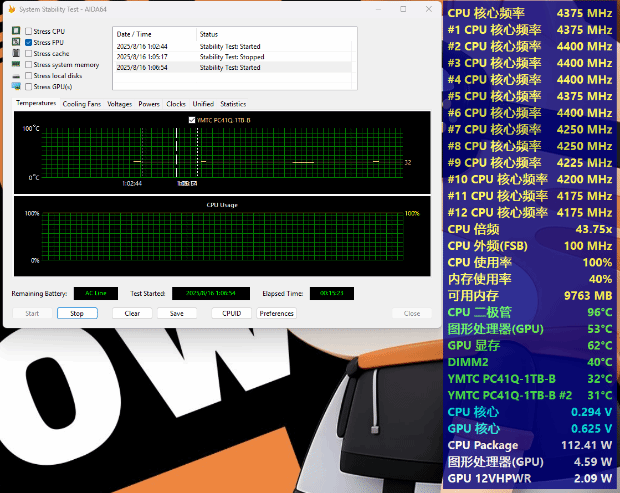This screenshot has width=620, height=493.
Task: Select the Stability Test Stopped log entry
Action: tap(230, 57)
